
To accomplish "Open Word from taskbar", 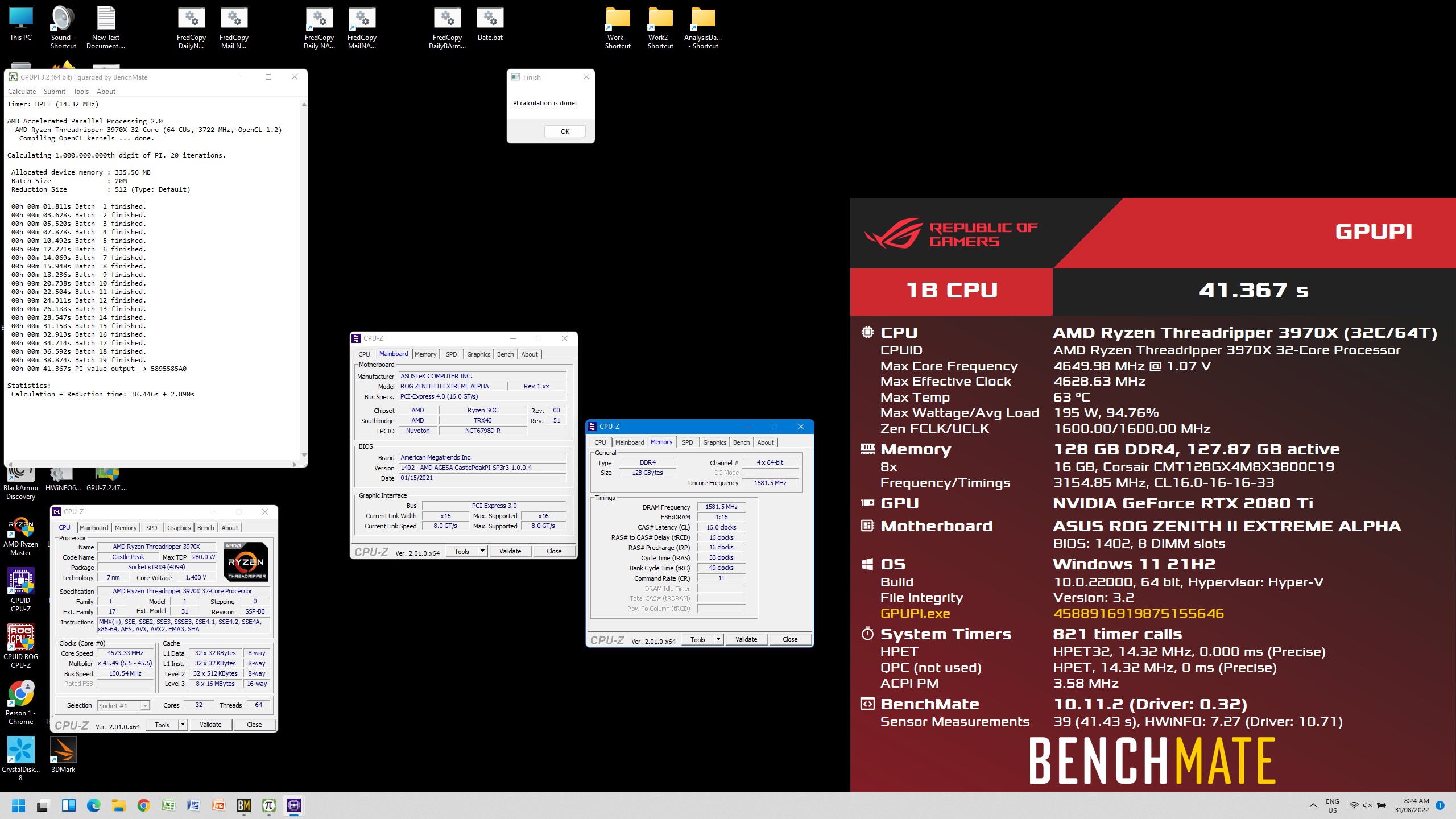I will click(x=193, y=805).
